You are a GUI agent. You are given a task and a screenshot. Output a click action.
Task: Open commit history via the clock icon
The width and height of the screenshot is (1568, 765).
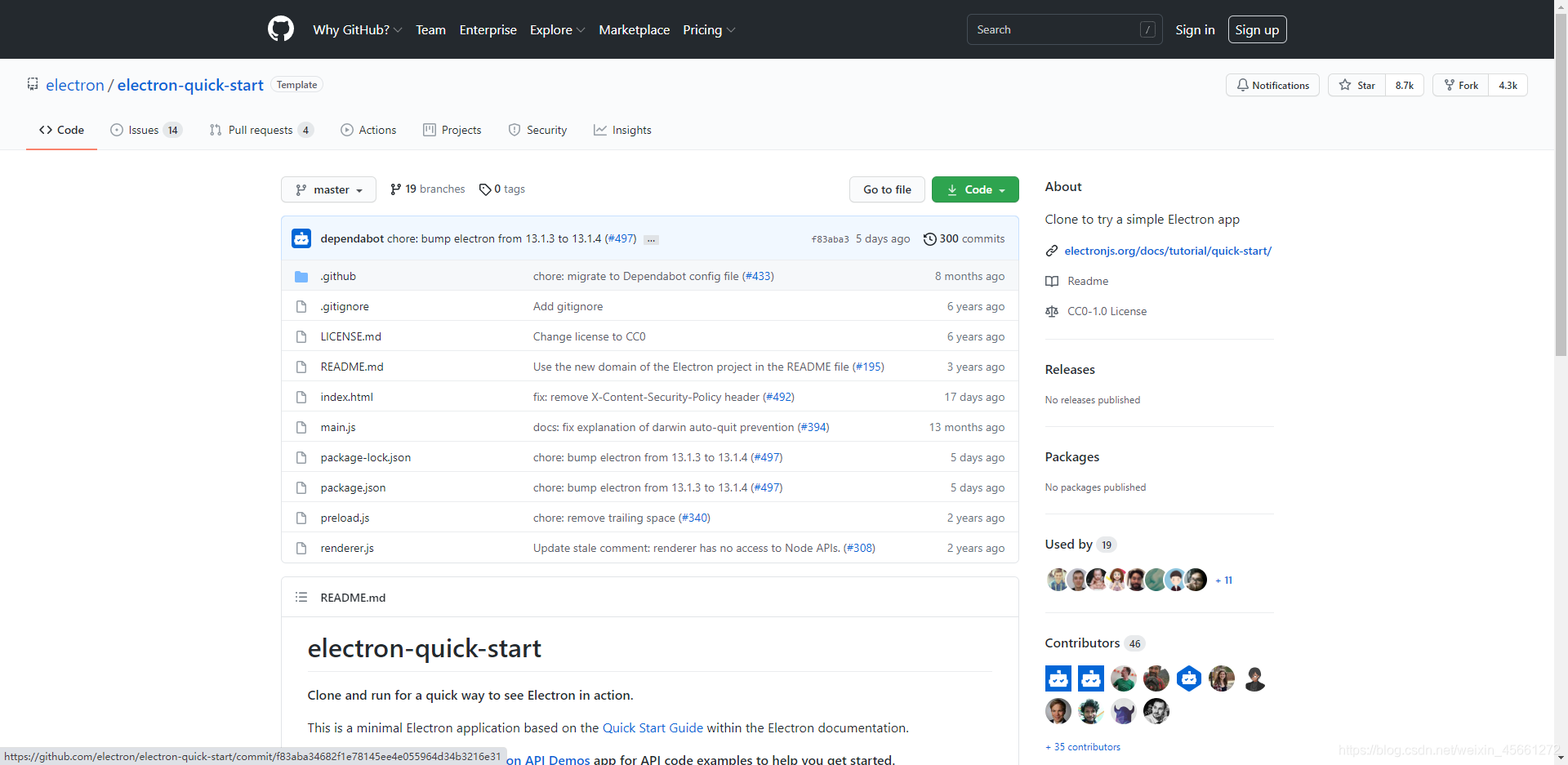tap(929, 238)
